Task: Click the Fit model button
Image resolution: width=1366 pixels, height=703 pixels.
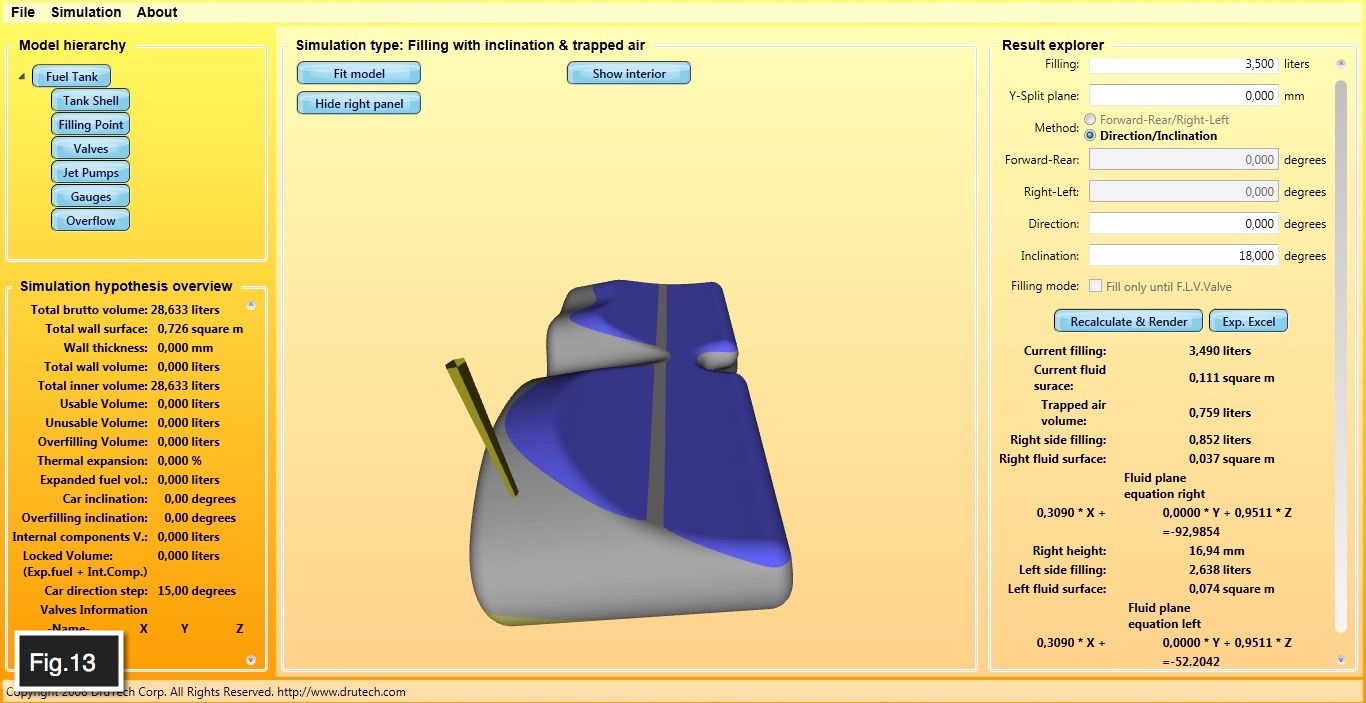Action: 359,74
